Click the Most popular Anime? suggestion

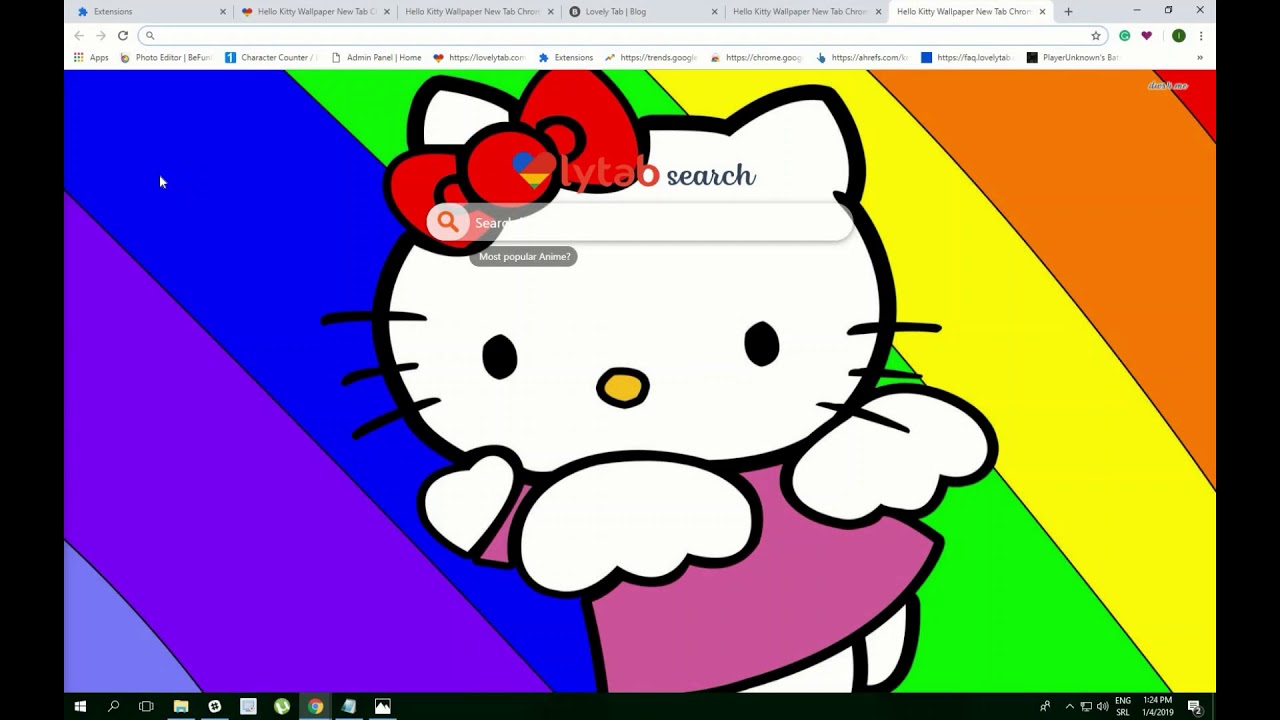click(524, 257)
